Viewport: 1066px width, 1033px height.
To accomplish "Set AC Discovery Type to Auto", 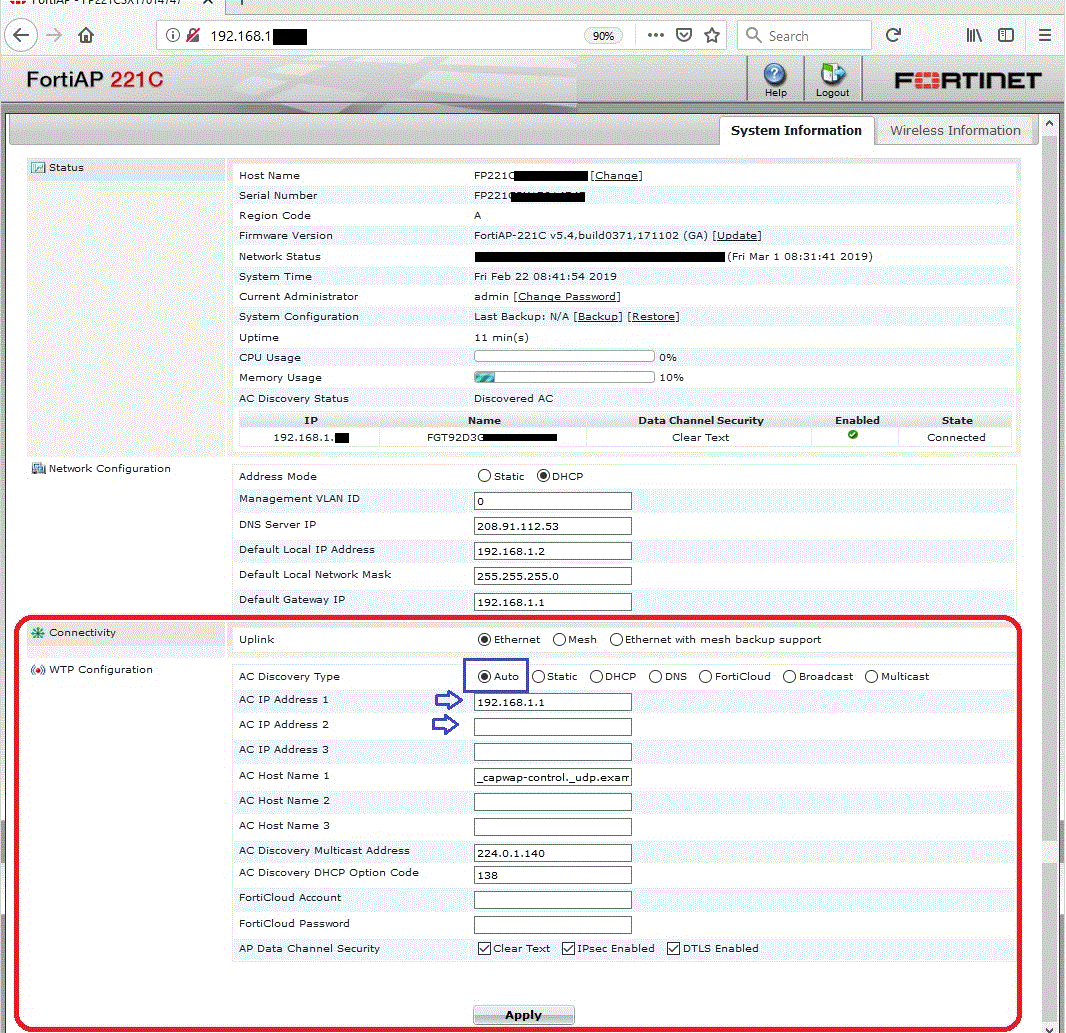I will coord(485,677).
